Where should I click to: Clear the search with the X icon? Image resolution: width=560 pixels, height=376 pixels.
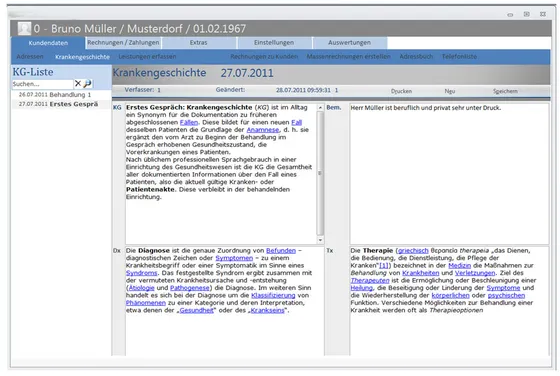click(x=78, y=84)
